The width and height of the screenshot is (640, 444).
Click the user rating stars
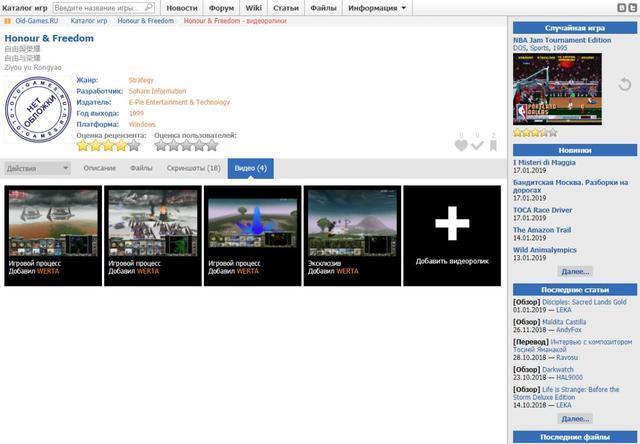tap(187, 146)
